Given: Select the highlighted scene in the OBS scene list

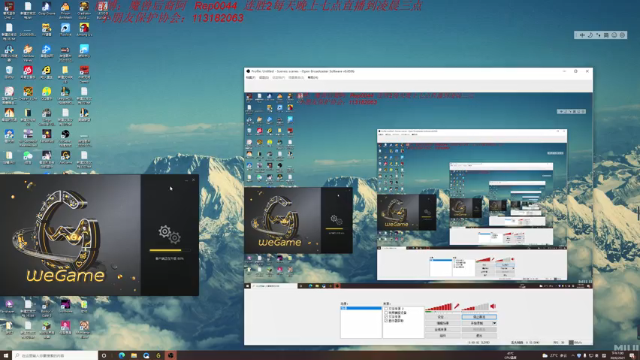Looking at the screenshot, I should 361,308.
